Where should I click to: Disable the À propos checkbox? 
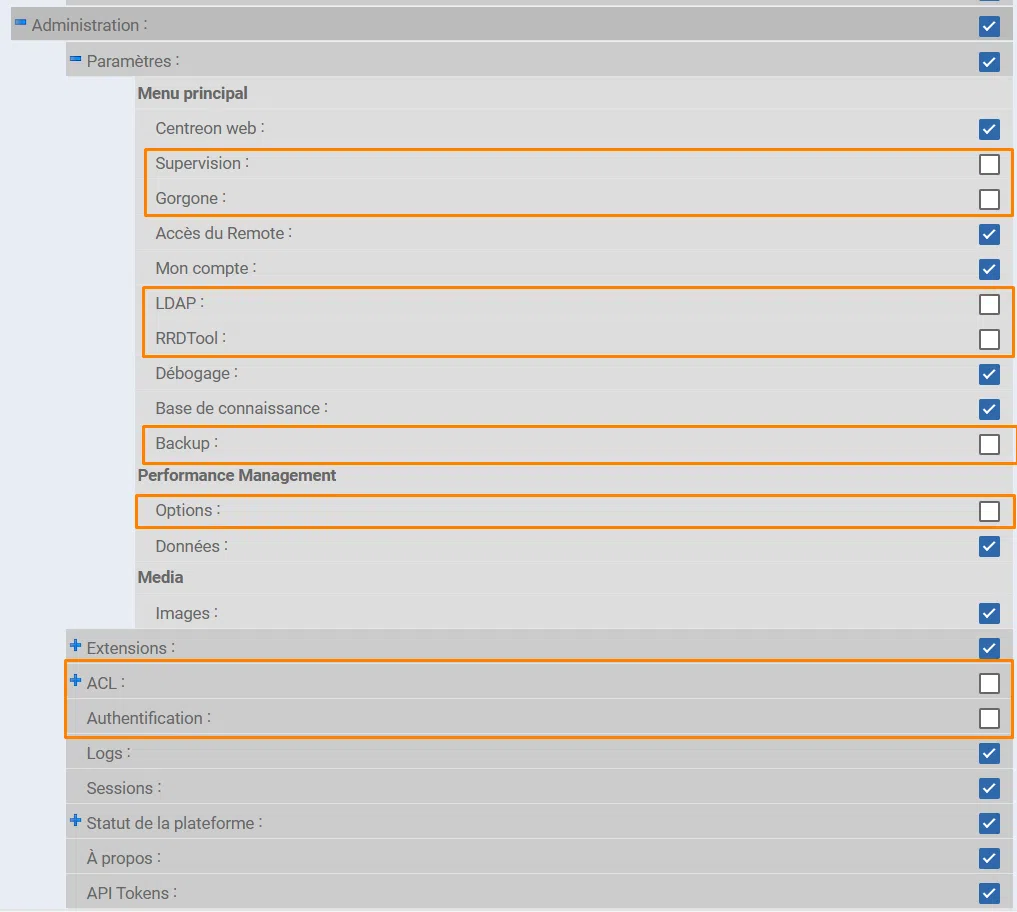990,858
